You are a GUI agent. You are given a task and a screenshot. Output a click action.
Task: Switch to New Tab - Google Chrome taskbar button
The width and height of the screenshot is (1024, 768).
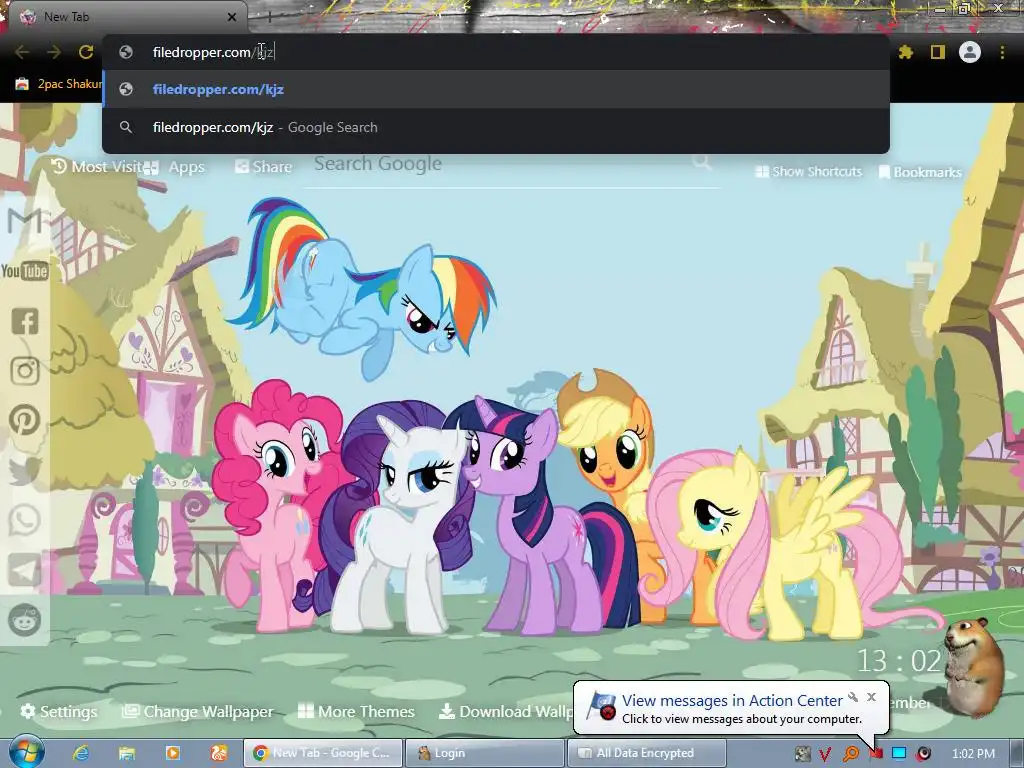[x=323, y=753]
